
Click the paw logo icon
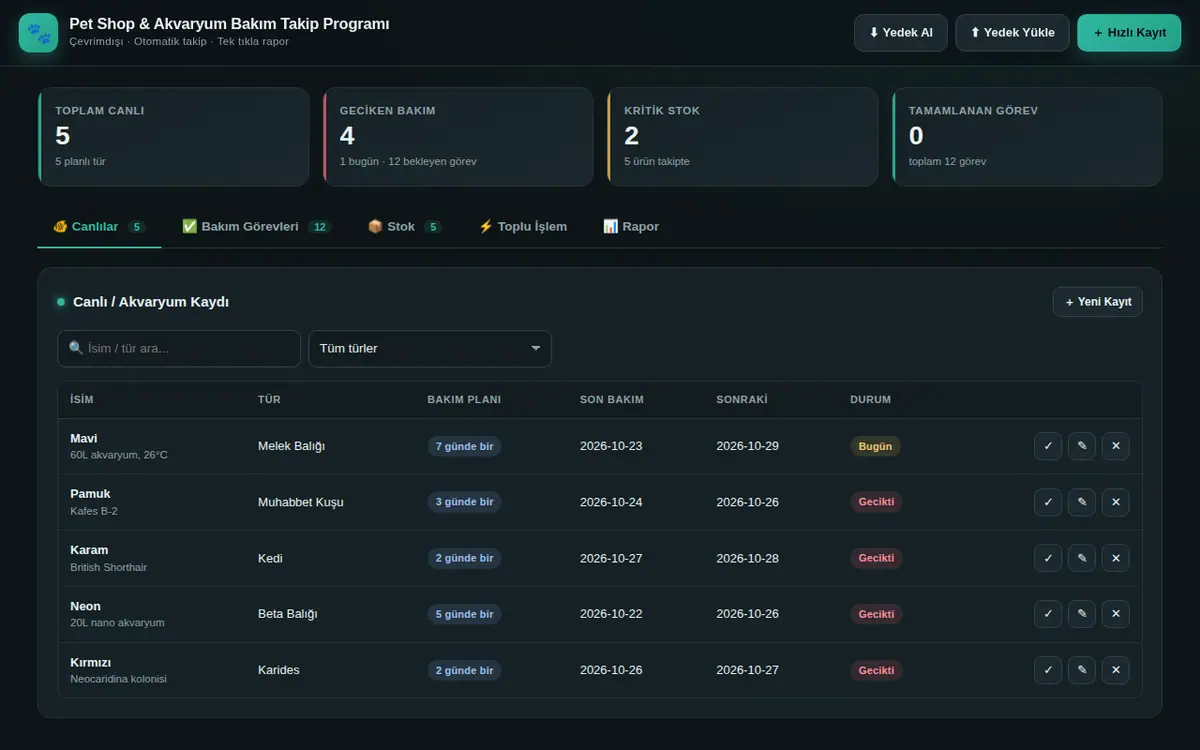tap(38, 33)
